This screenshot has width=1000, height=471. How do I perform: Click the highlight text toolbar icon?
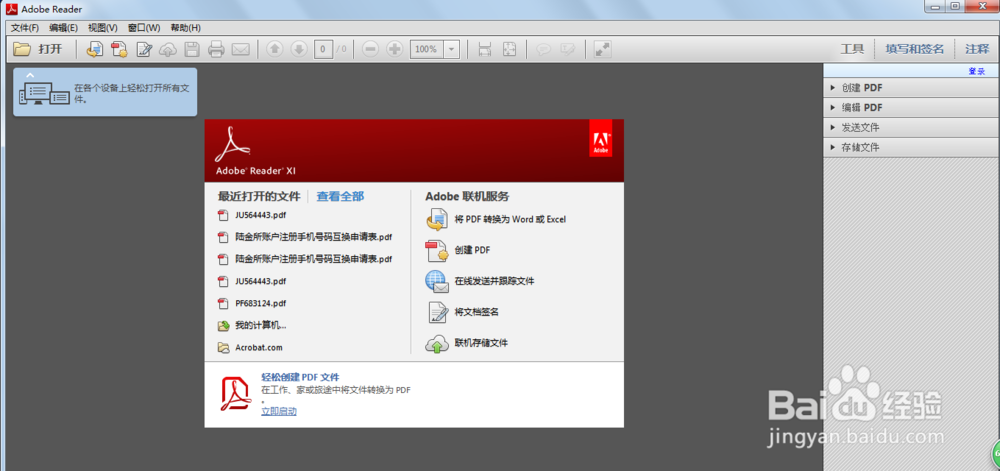coord(568,49)
